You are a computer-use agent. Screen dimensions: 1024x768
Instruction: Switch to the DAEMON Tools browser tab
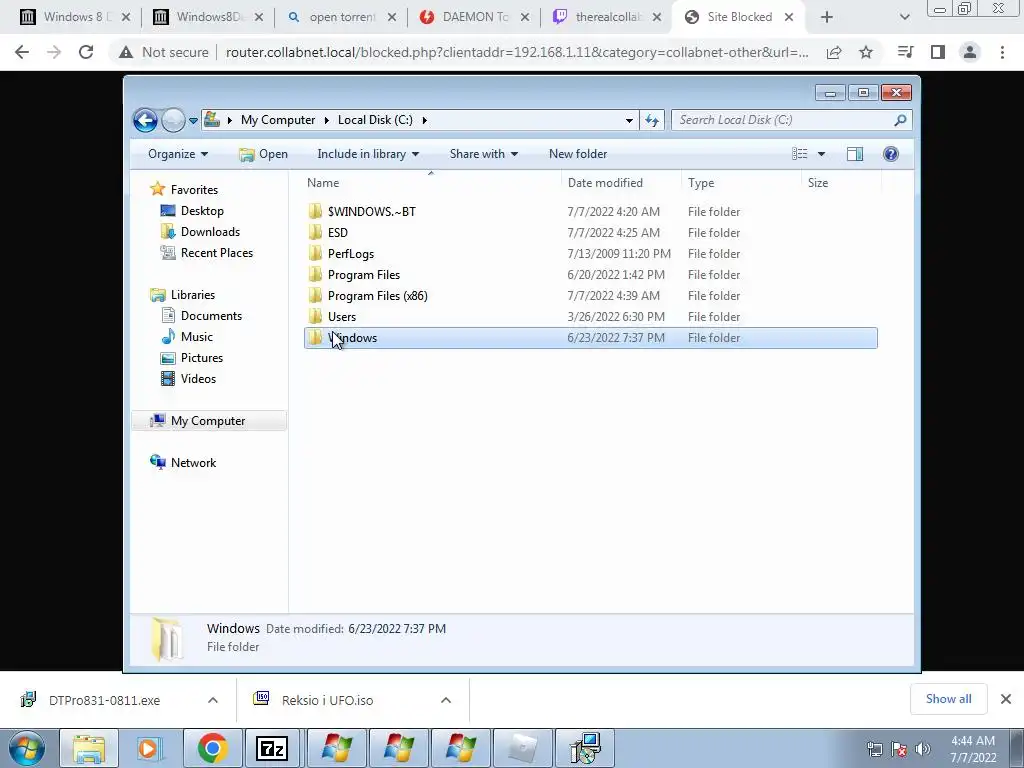(x=475, y=17)
